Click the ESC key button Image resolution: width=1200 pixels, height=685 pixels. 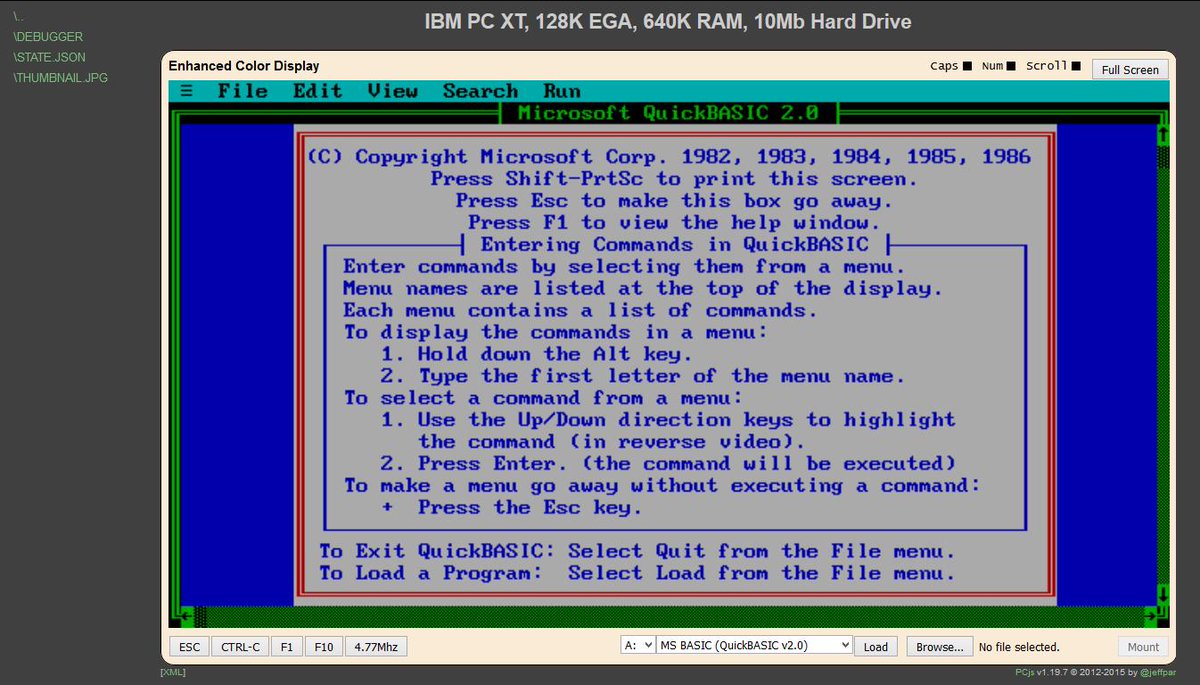(x=189, y=647)
